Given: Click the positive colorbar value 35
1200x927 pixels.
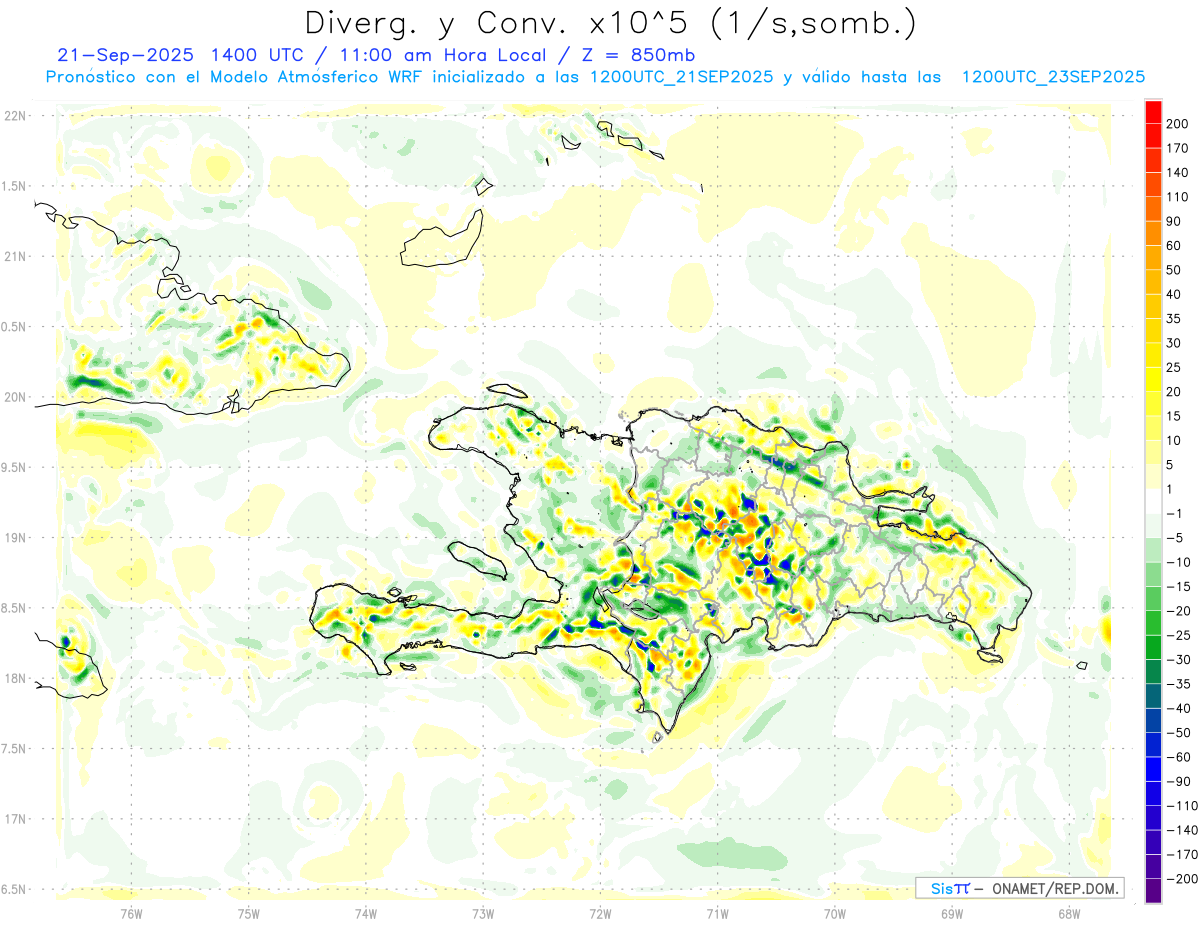Looking at the screenshot, I should pos(1174,319).
